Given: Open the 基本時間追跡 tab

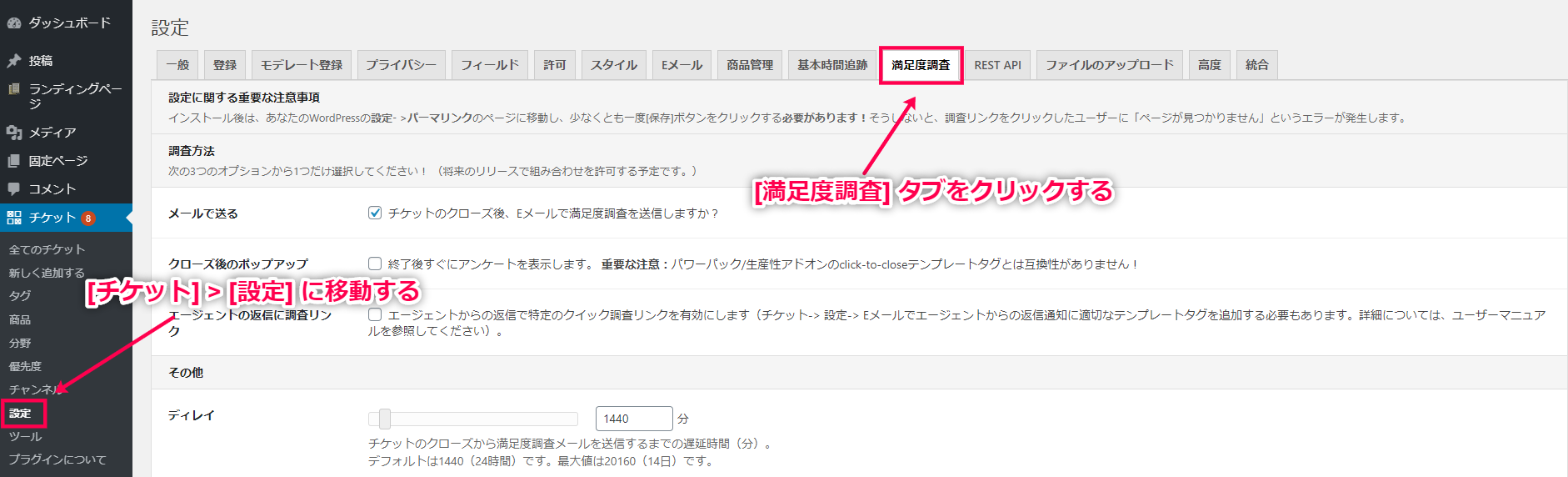Looking at the screenshot, I should tap(832, 65).
